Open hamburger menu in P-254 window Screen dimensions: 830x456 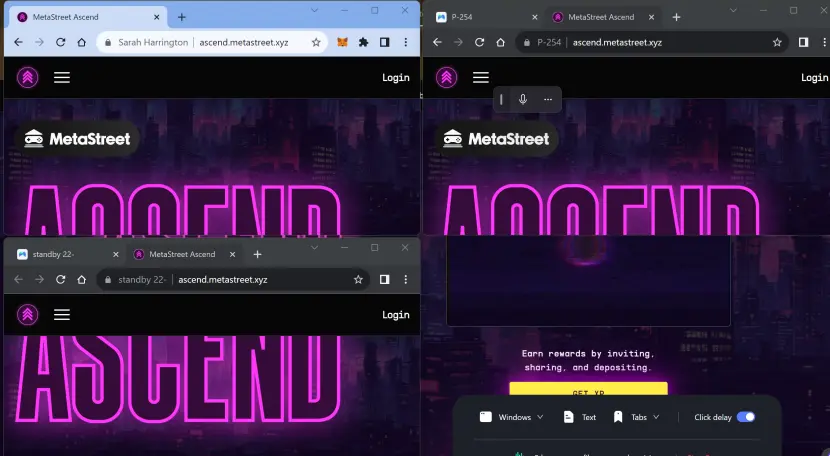coord(481,78)
